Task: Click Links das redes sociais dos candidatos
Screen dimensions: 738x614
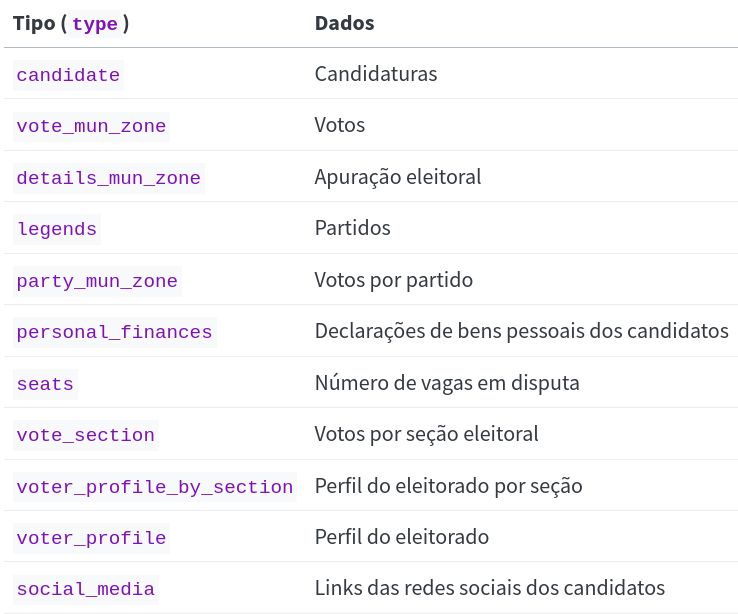Action: 489,589
